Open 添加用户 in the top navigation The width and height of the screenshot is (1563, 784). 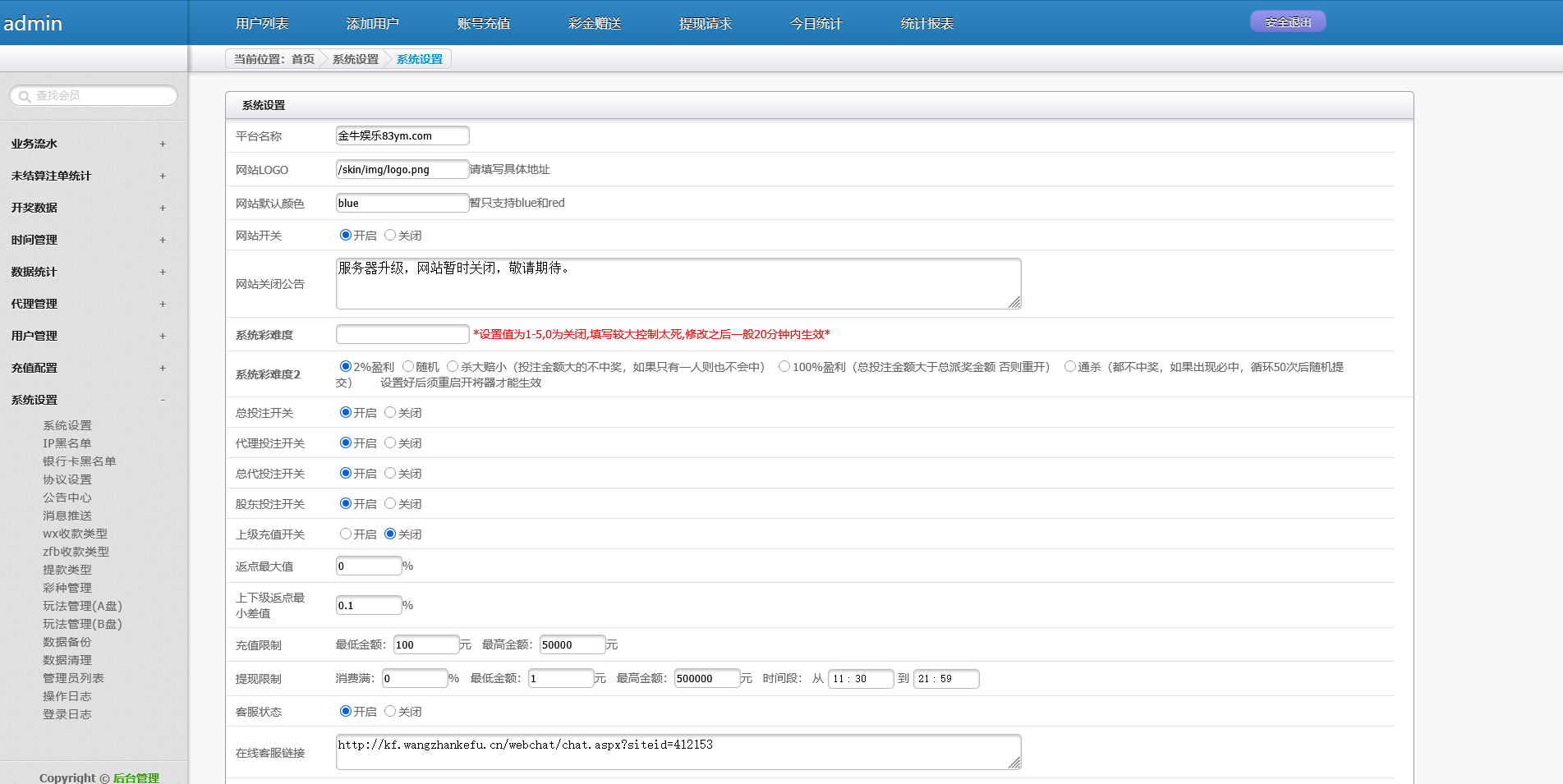coord(373,23)
